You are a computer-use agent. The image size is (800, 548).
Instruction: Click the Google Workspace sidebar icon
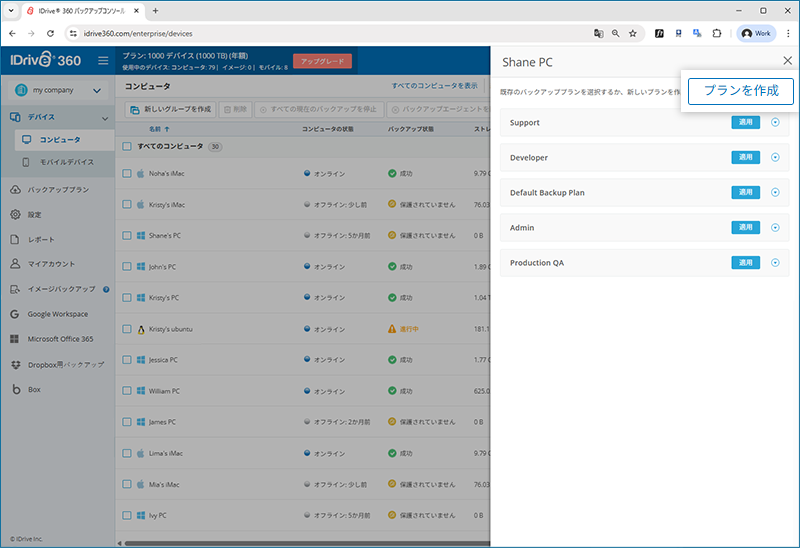16,314
